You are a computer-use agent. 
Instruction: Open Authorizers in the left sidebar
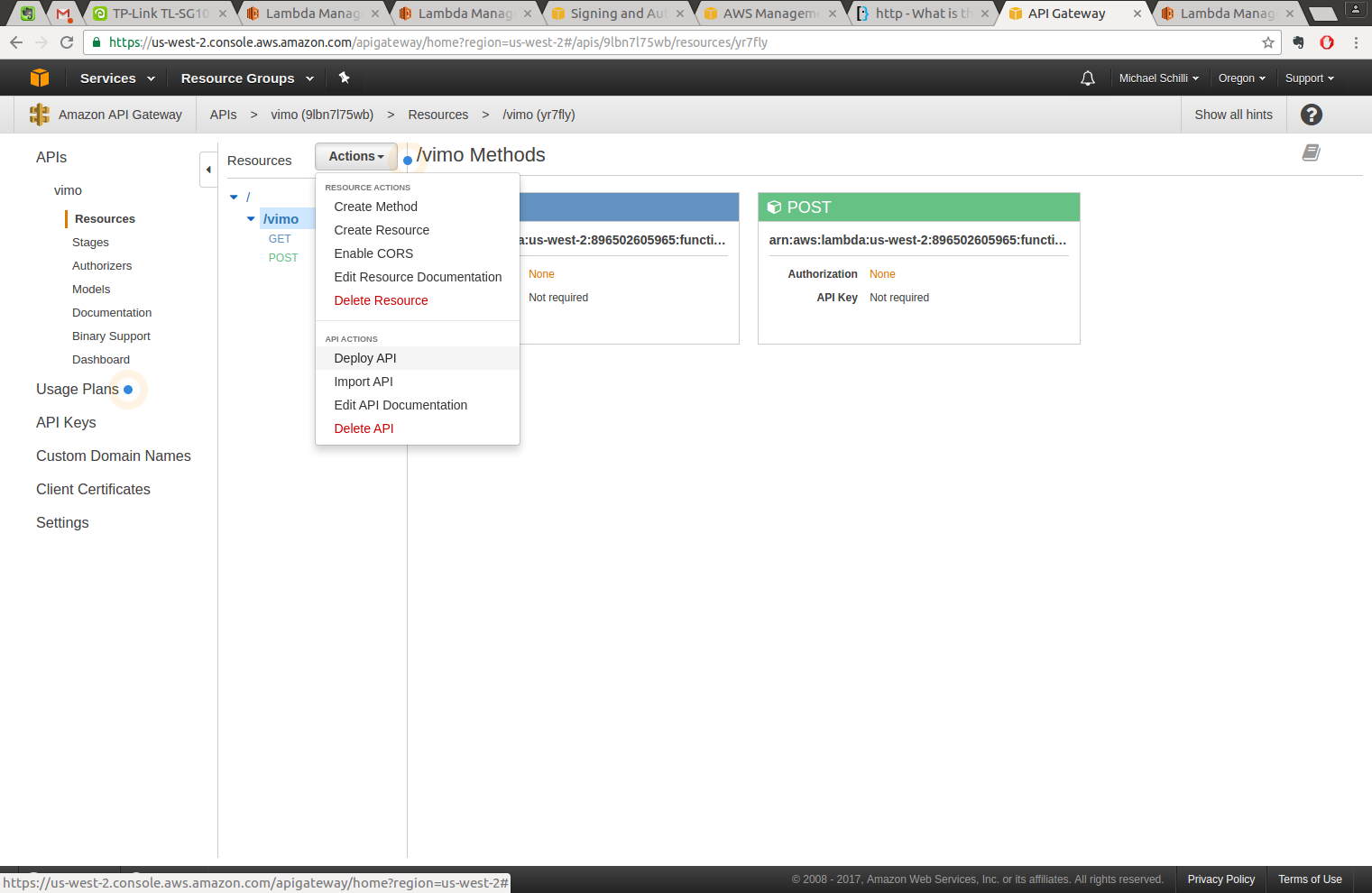[102, 266]
